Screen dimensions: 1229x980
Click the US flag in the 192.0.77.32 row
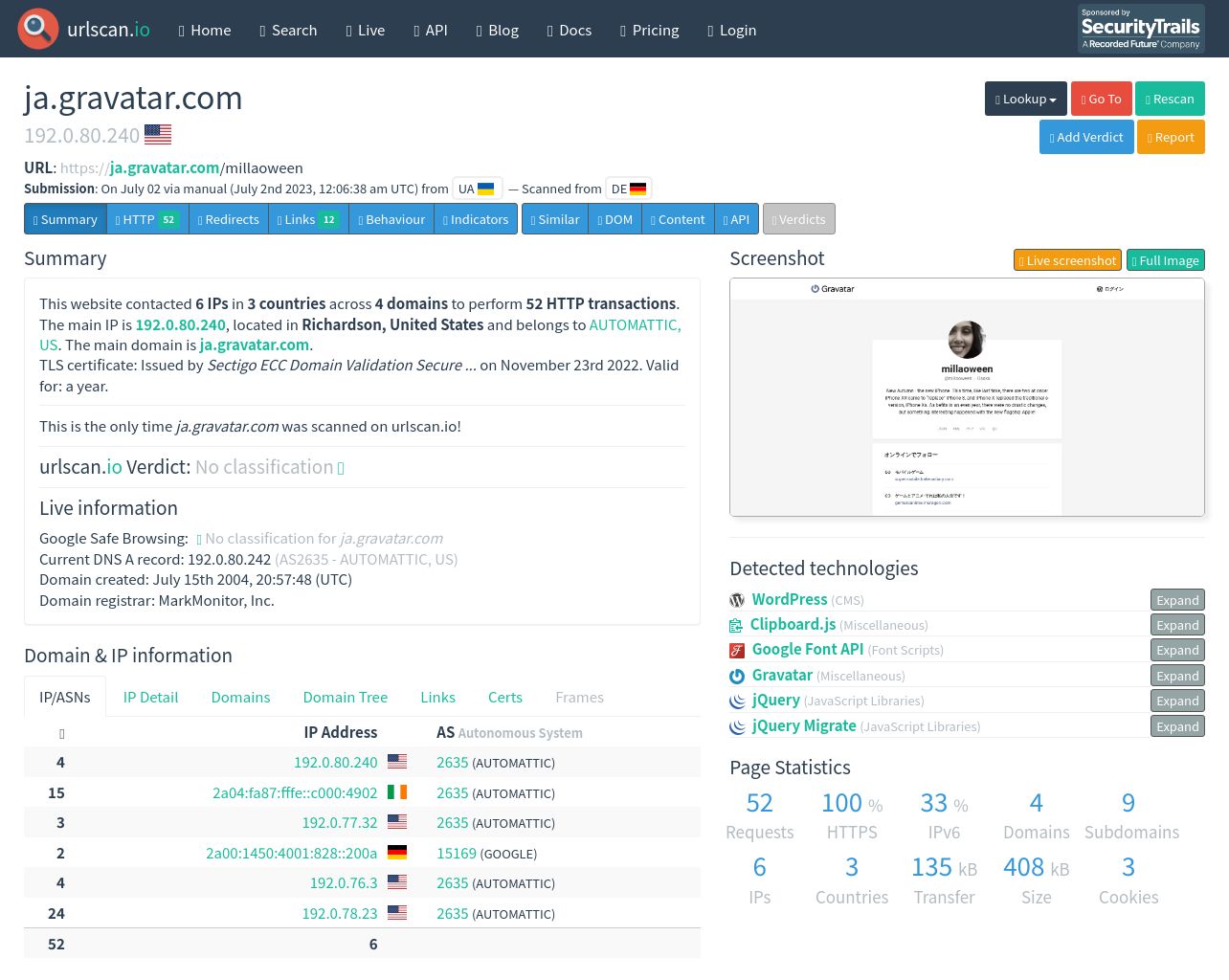tap(397, 822)
